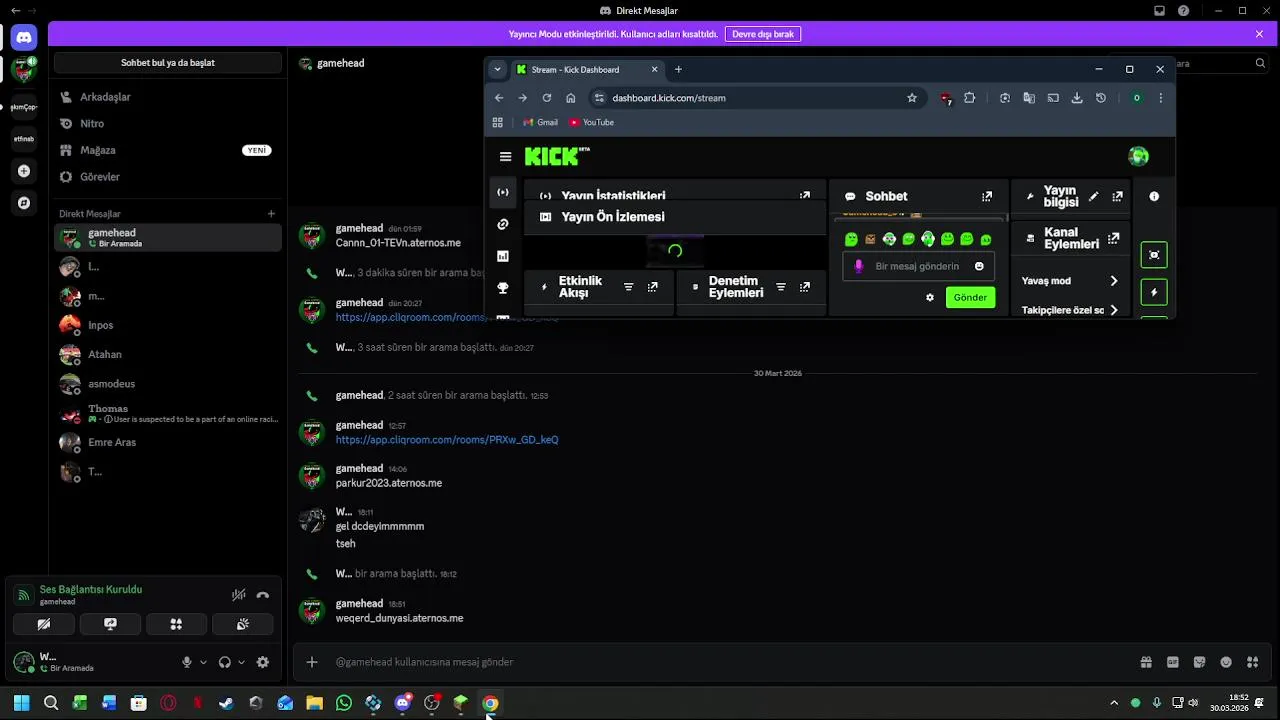This screenshot has height=720, width=1280.
Task: Deafen Discord with headphones icon
Action: click(225, 662)
